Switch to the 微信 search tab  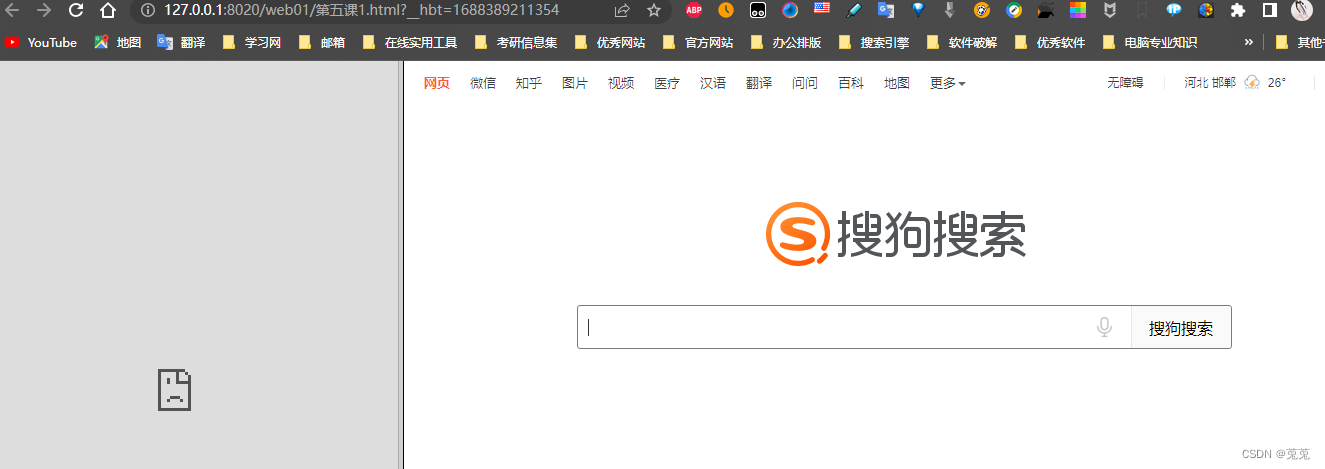[x=483, y=83]
